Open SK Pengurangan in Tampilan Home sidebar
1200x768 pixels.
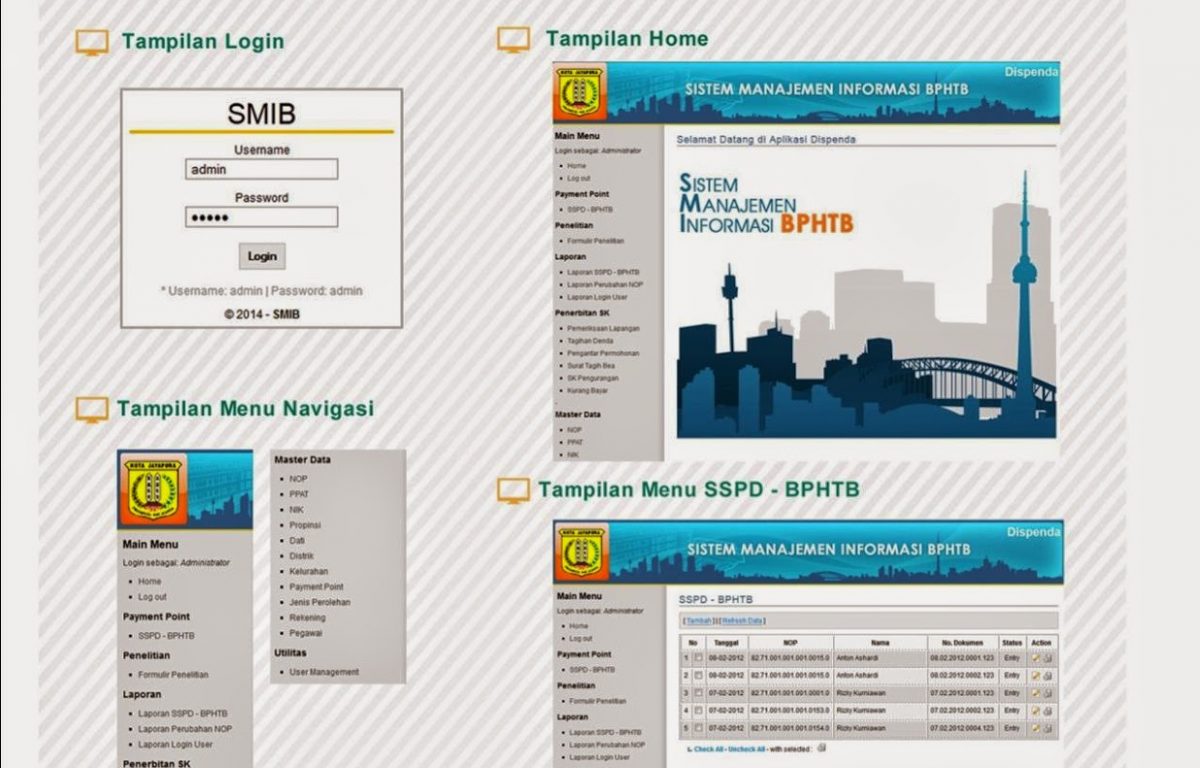(593, 378)
